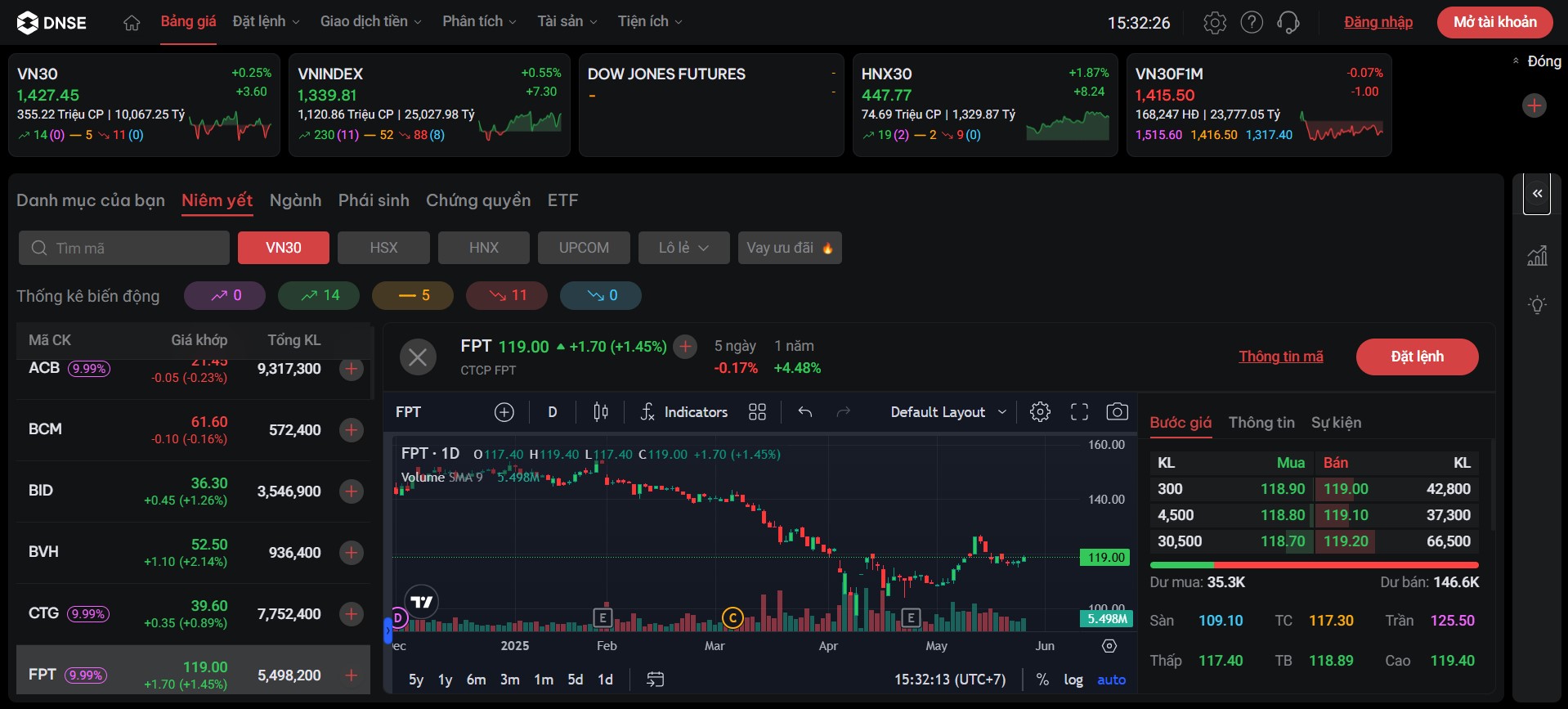Open settings gear in top header
Screen dimensions: 1568x709
tap(1215, 23)
